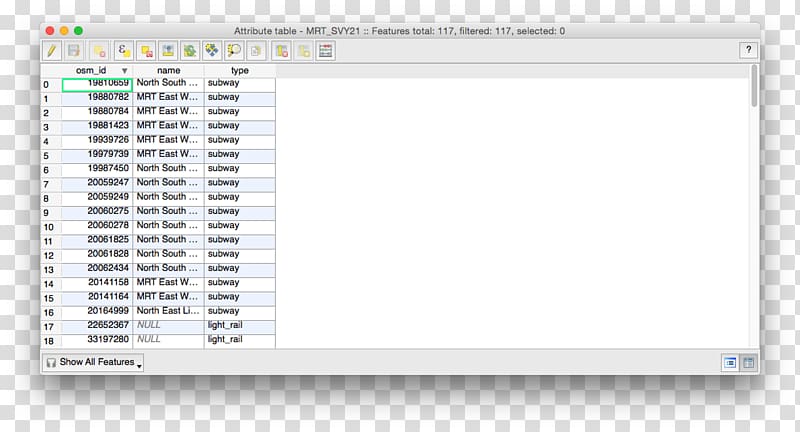Image resolution: width=800 pixels, height=432 pixels.
Task: Click the name column header
Action: click(x=169, y=70)
